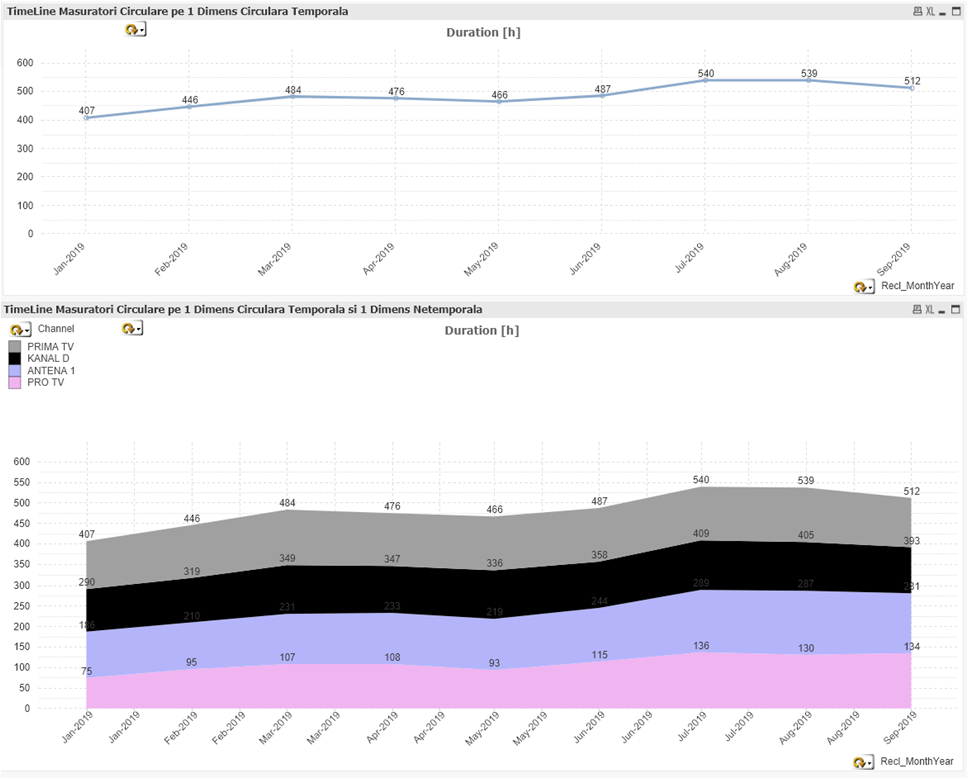Click the blue ANTENA 1 legend swatch
The image size is (968, 779).
click(x=15, y=370)
